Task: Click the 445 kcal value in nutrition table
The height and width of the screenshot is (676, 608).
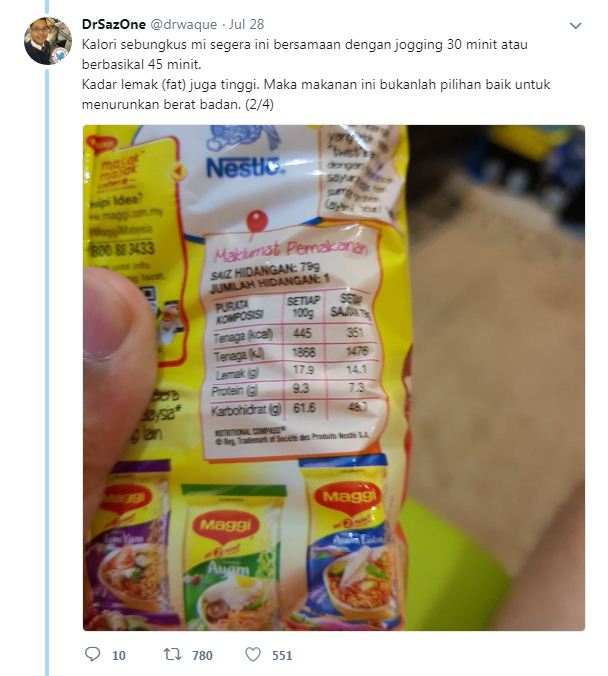Action: (x=302, y=333)
